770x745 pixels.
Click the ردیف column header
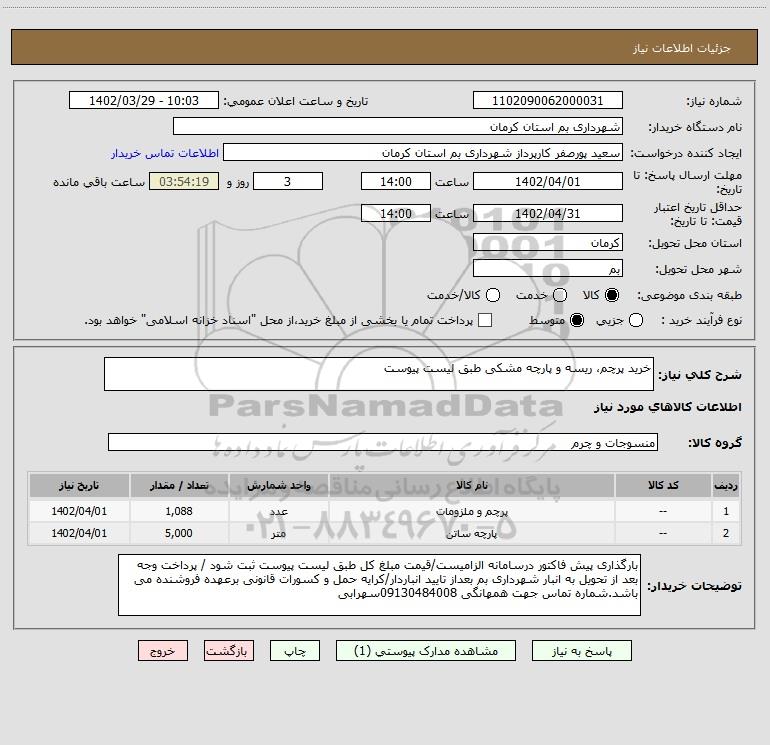(x=726, y=485)
